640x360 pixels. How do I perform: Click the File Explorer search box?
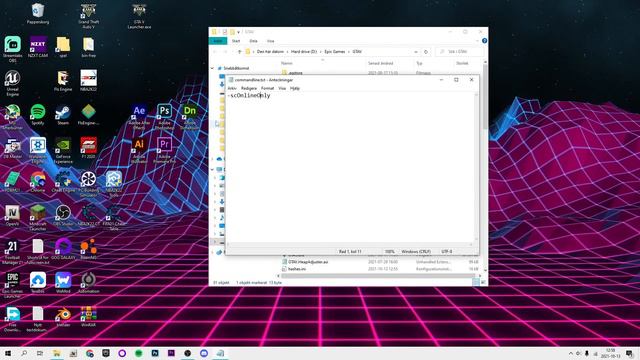pyautogui.click(x=459, y=52)
